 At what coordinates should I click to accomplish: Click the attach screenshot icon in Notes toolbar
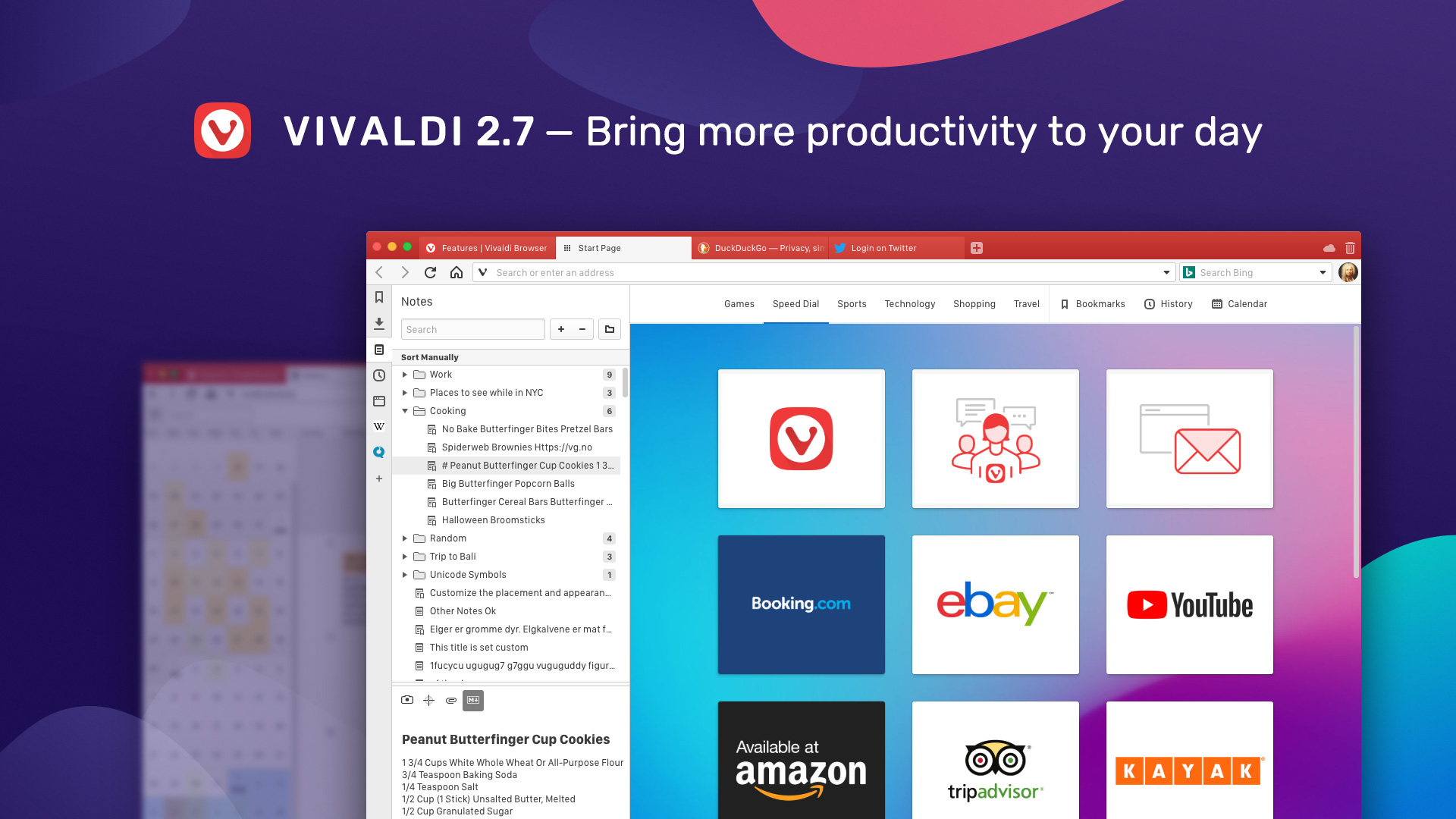[x=406, y=700]
